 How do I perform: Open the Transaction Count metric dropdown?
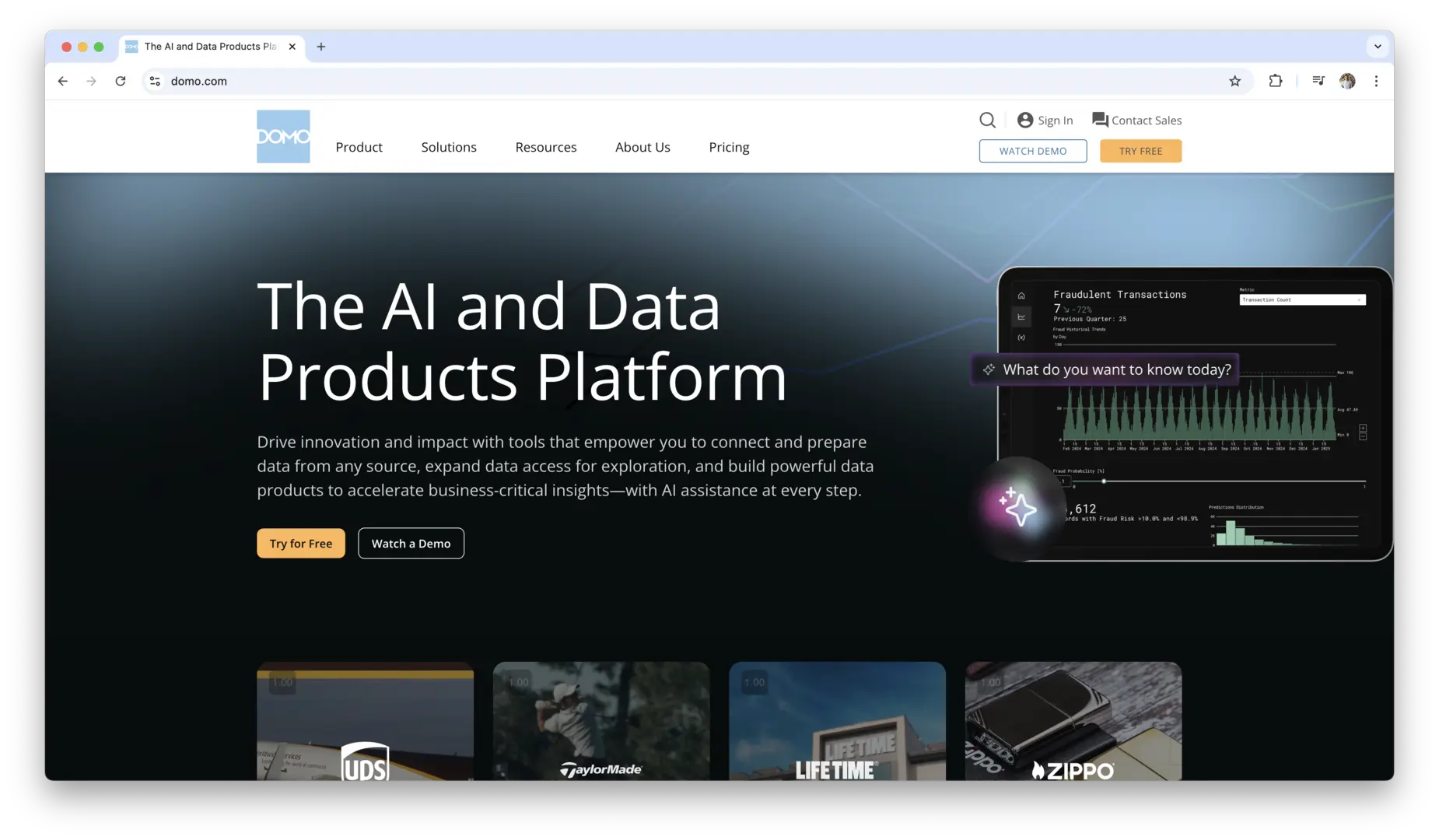point(1302,299)
